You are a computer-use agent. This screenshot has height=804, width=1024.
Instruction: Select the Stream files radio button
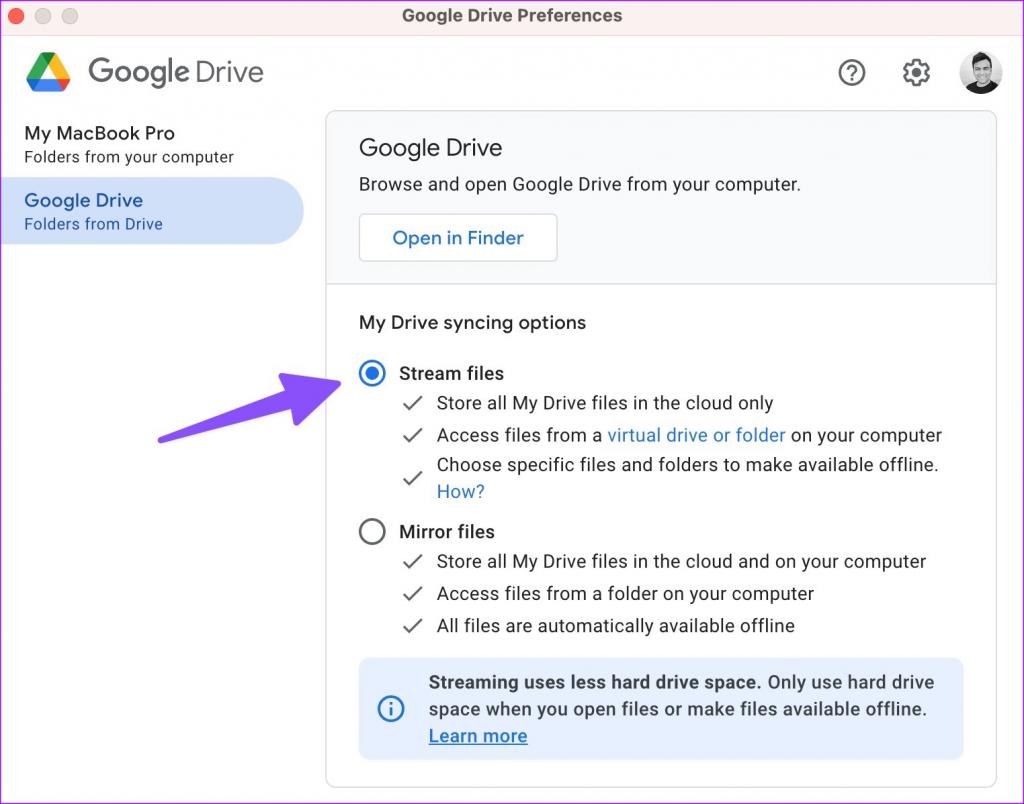pyautogui.click(x=372, y=374)
